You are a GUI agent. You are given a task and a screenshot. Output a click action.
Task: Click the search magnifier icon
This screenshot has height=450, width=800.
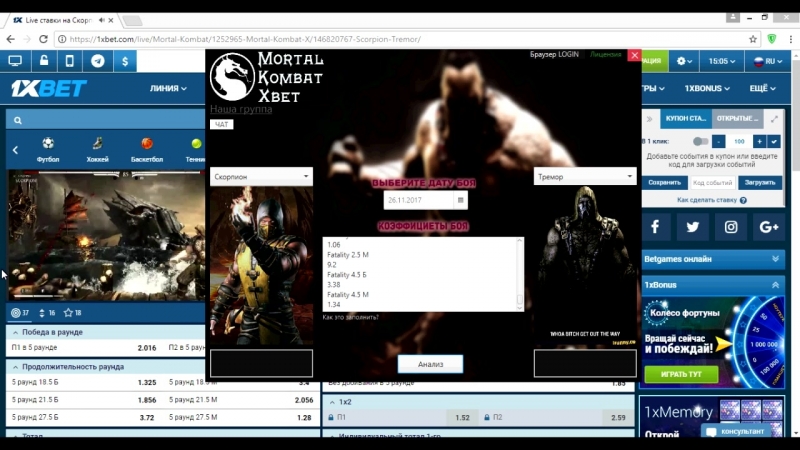18,120
